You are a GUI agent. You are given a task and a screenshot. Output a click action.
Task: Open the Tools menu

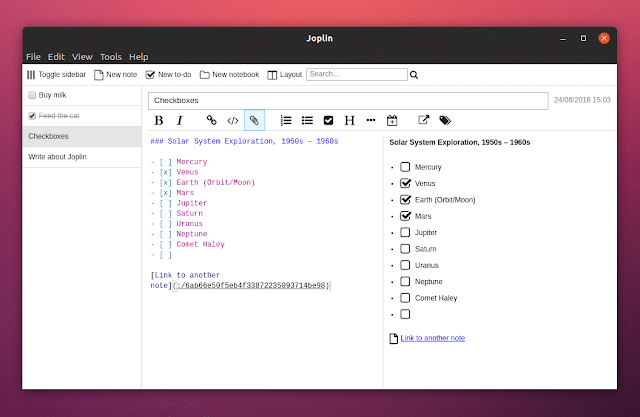111,57
